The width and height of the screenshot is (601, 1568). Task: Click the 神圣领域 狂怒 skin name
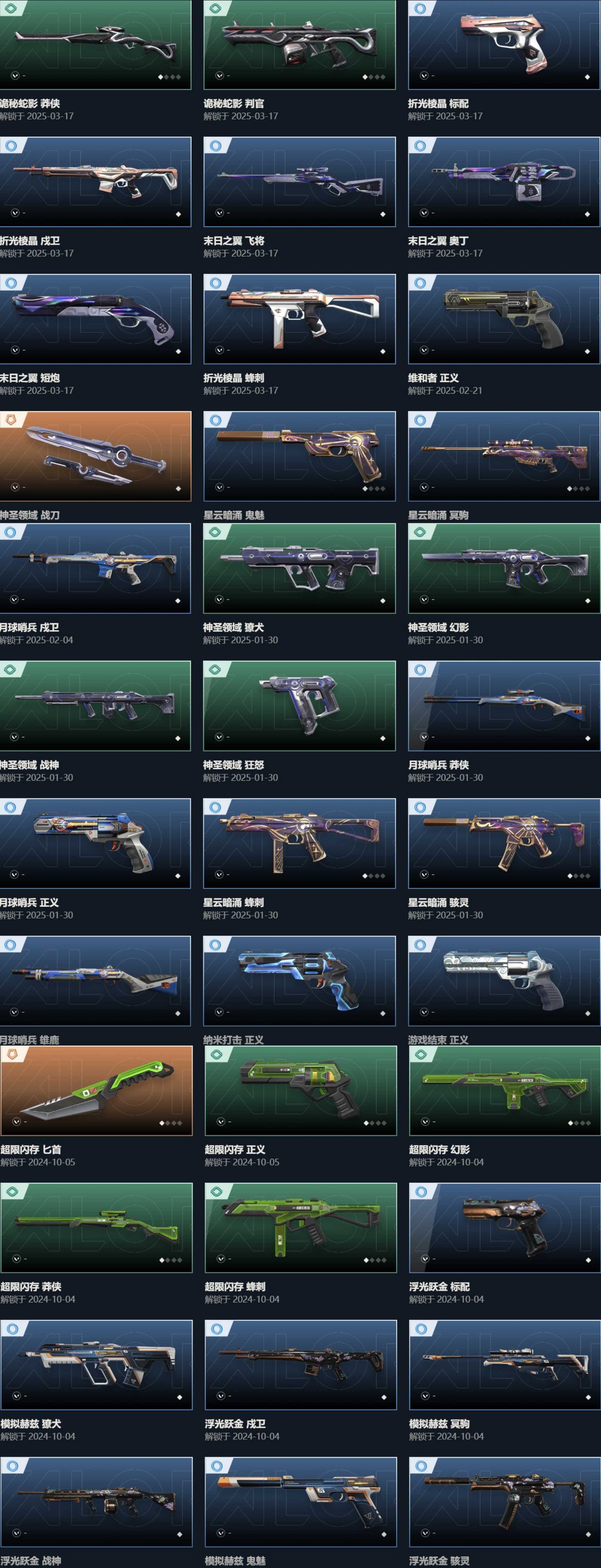[x=234, y=765]
